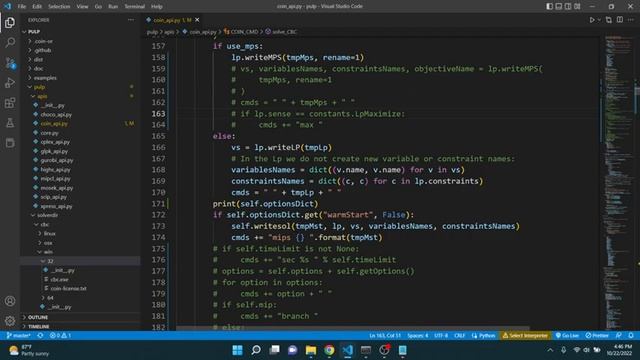640x360 pixels.
Task: Click COIN_CMD in breadcrumb path
Action: coord(241,31)
